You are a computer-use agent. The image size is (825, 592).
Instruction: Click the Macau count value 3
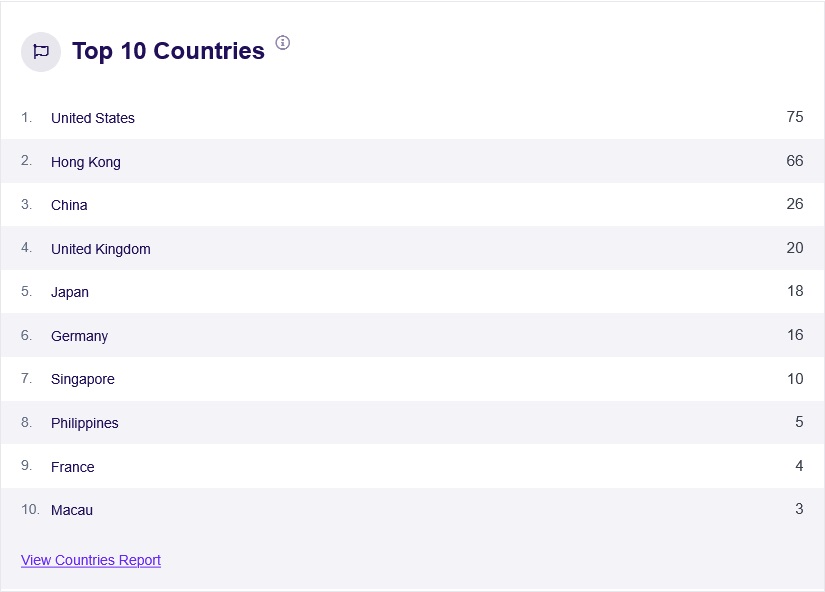[799, 509]
